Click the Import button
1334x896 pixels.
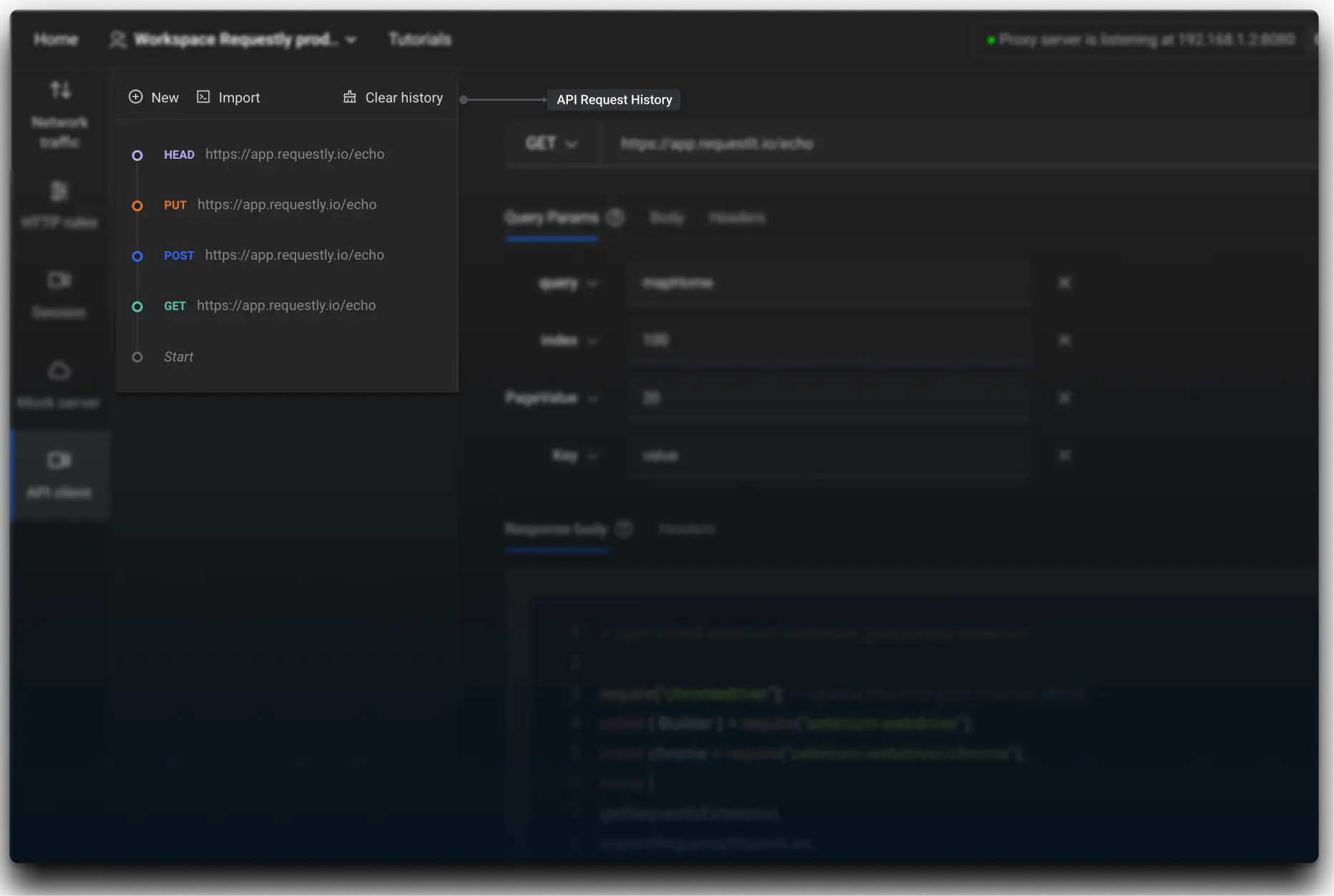(228, 97)
